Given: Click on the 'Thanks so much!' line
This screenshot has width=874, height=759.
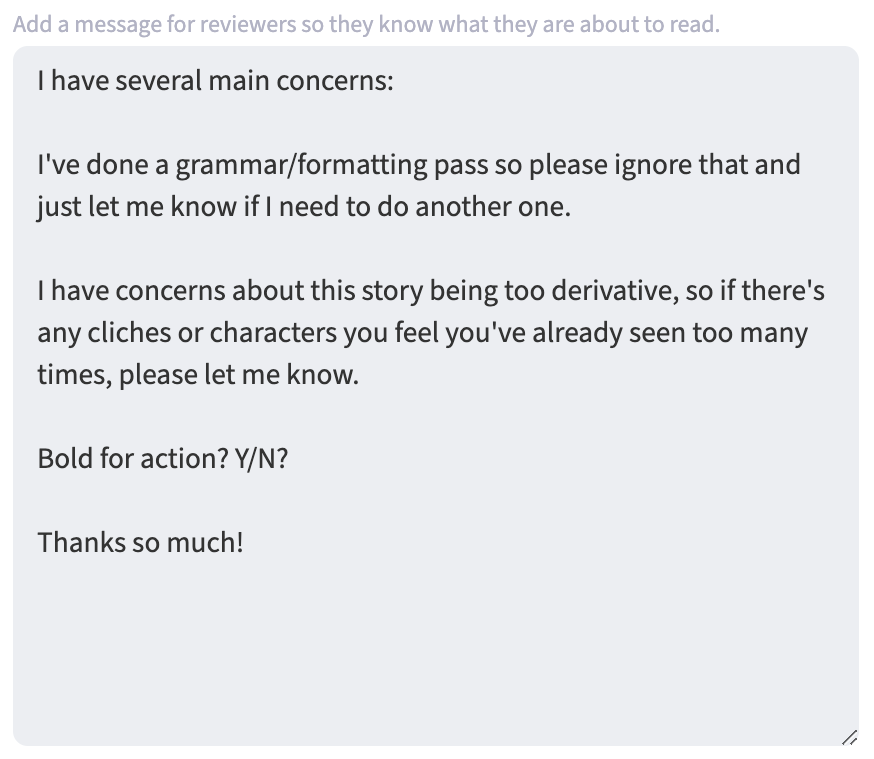Looking at the screenshot, I should coord(140,543).
